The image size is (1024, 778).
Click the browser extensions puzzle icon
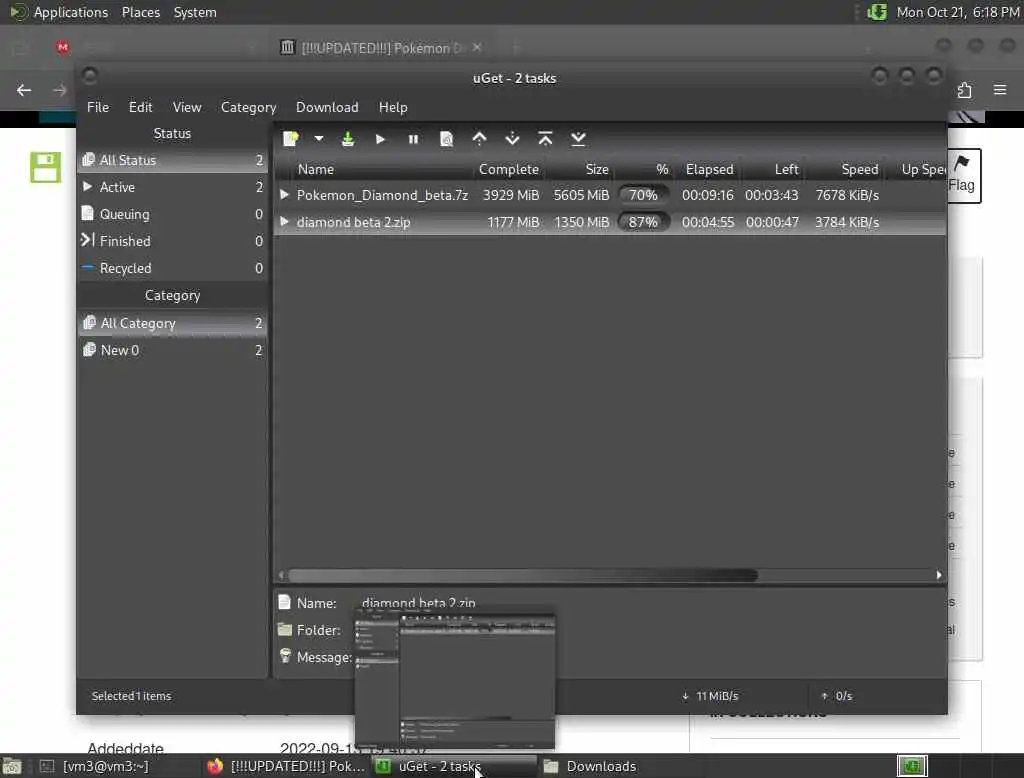click(965, 90)
